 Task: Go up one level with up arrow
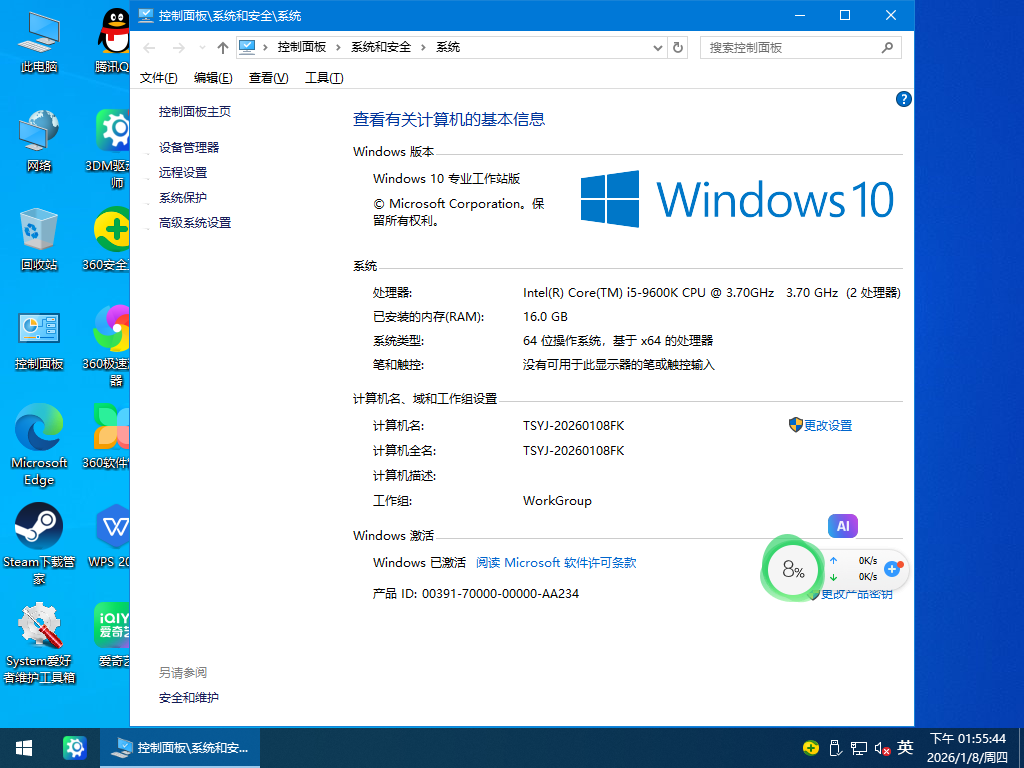pos(223,48)
